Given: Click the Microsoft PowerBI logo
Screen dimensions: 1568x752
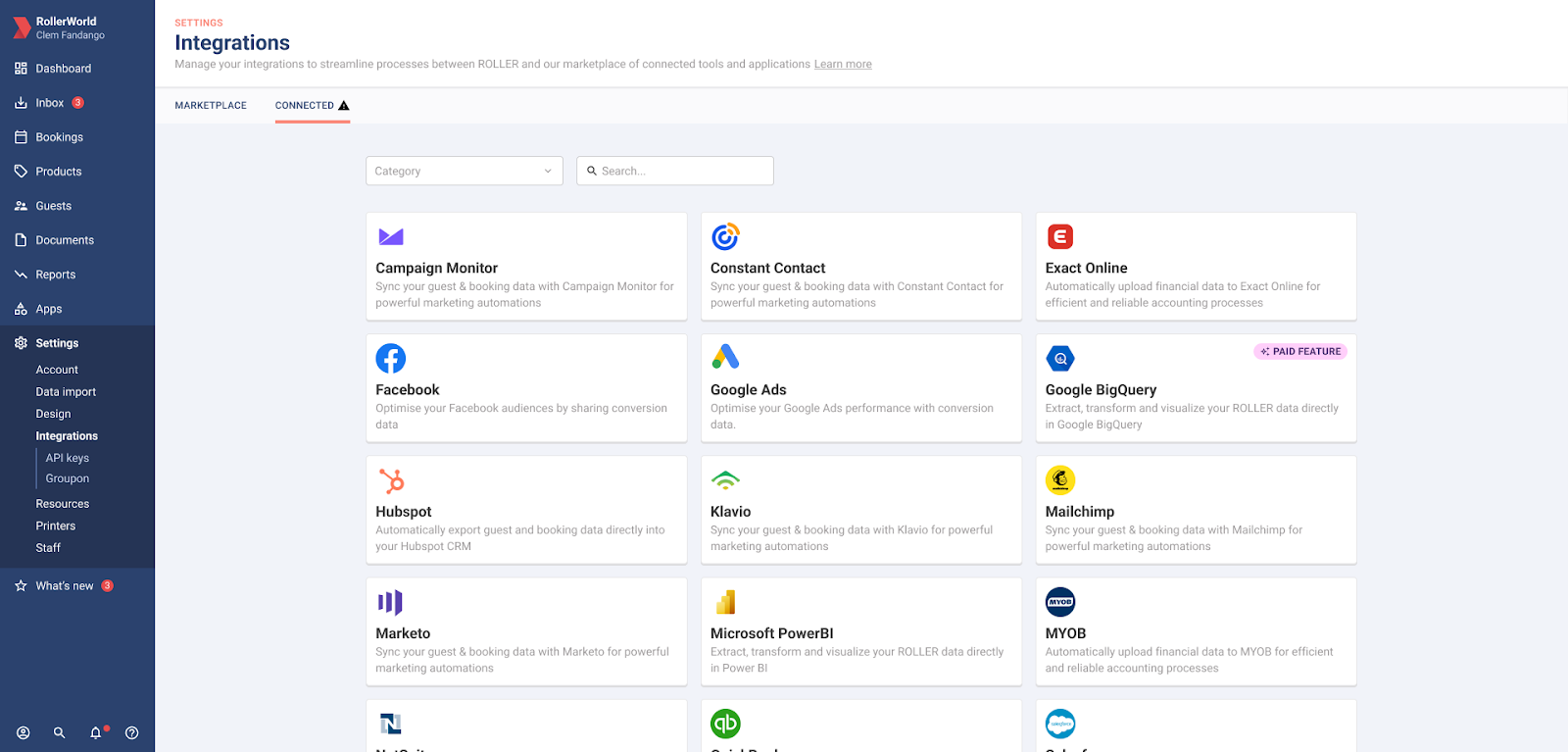Looking at the screenshot, I should [726, 602].
